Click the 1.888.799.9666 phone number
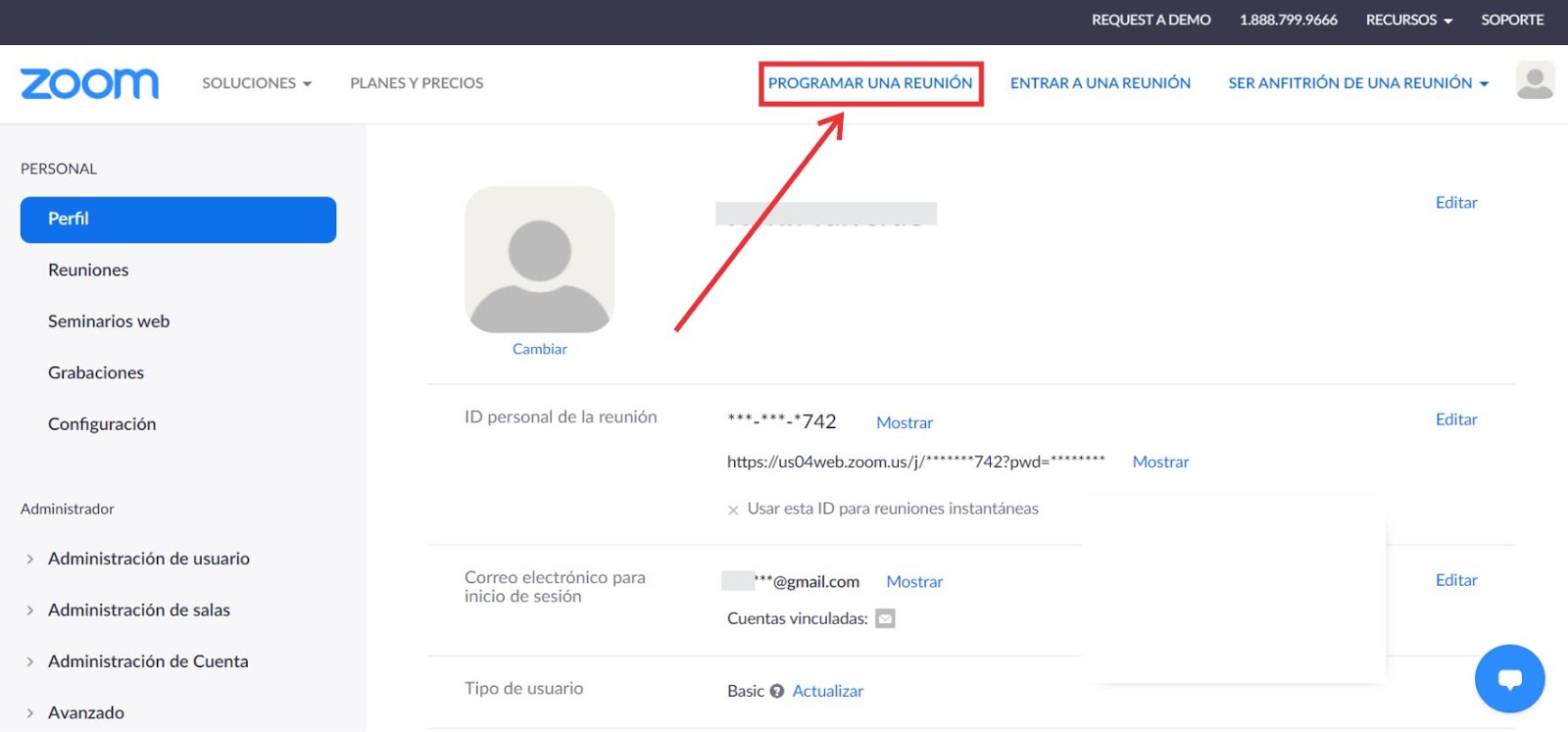Viewport: 1568px width, 732px height. (x=1288, y=20)
